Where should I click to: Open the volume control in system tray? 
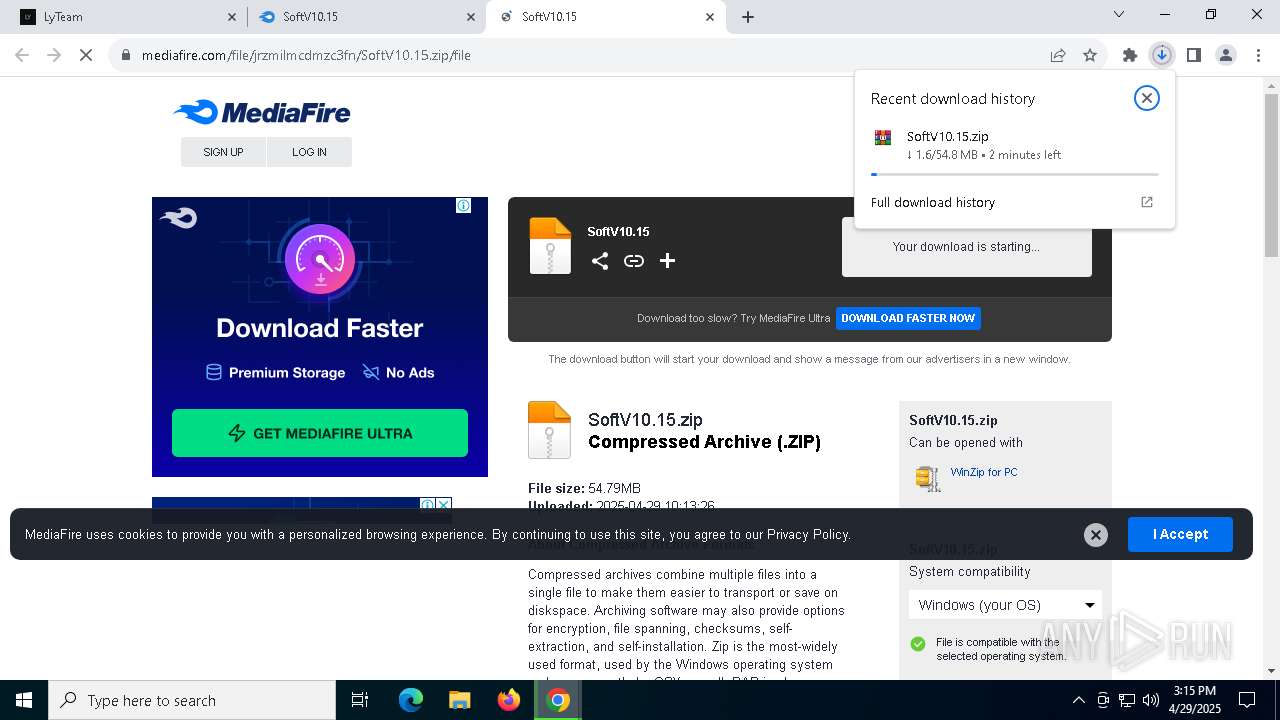[x=1151, y=700]
